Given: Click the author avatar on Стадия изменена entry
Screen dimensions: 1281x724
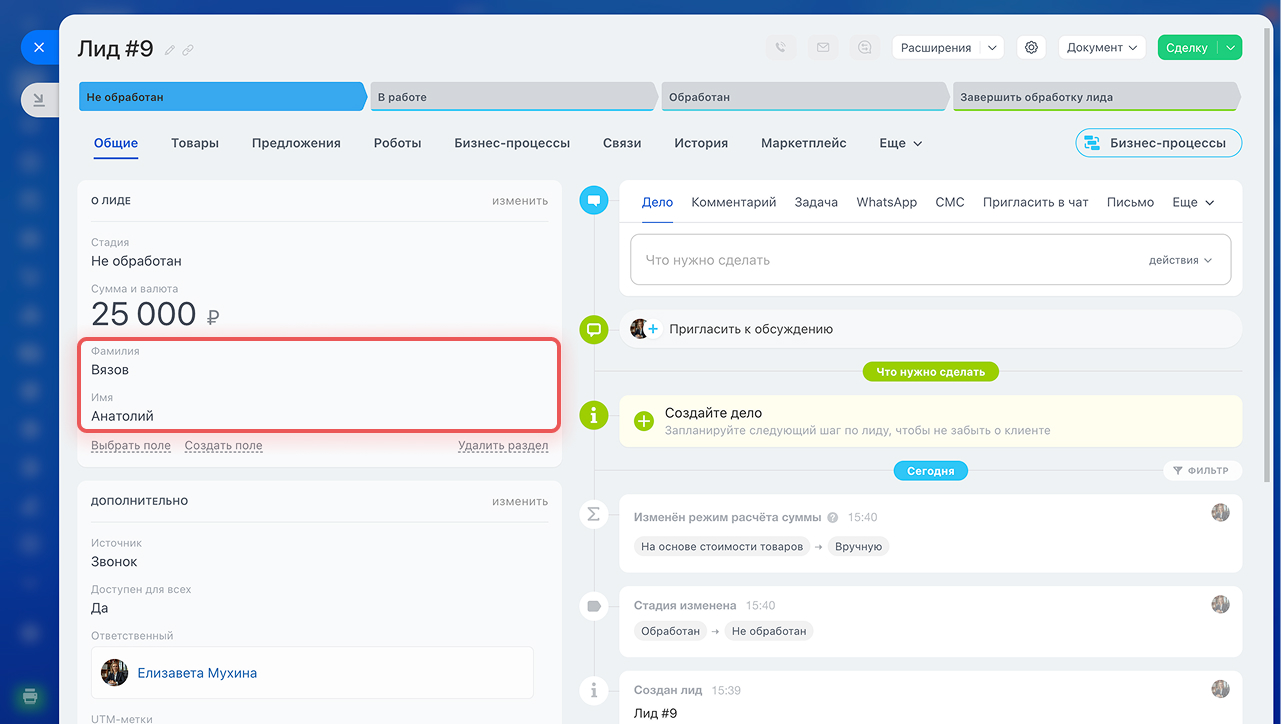Looking at the screenshot, I should point(1220,604).
